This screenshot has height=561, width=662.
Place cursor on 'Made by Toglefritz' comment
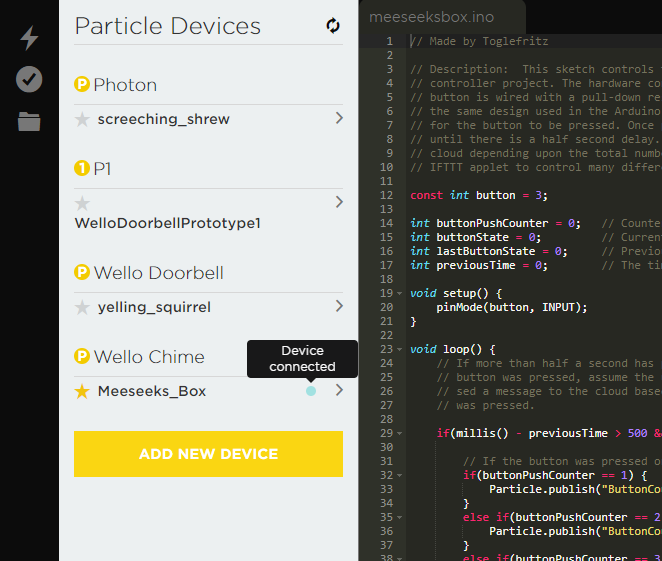pyautogui.click(x=479, y=41)
